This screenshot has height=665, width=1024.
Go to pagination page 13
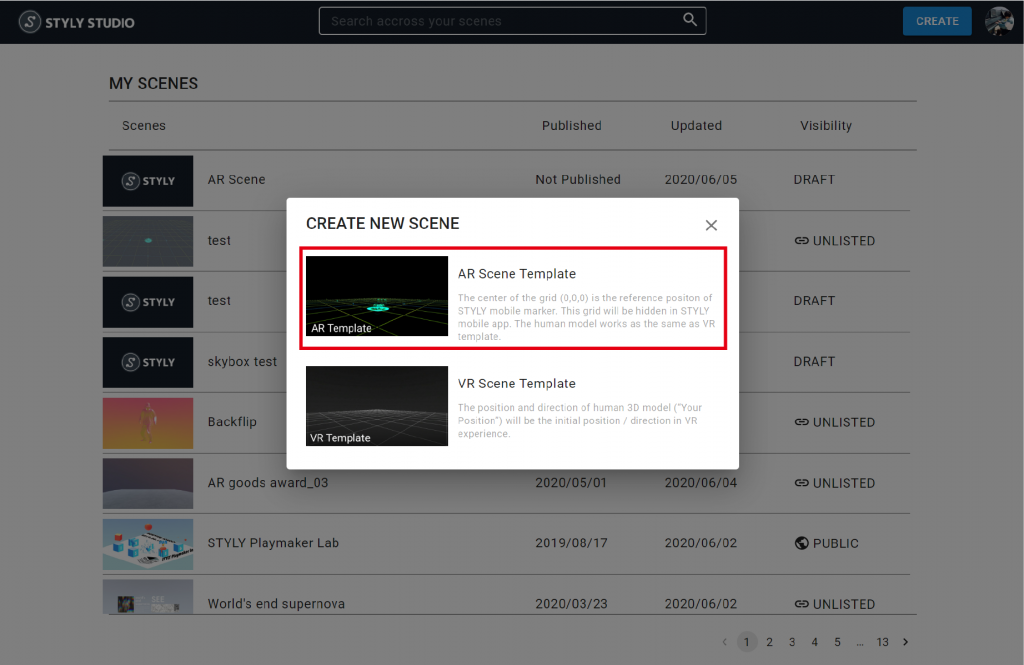click(882, 642)
